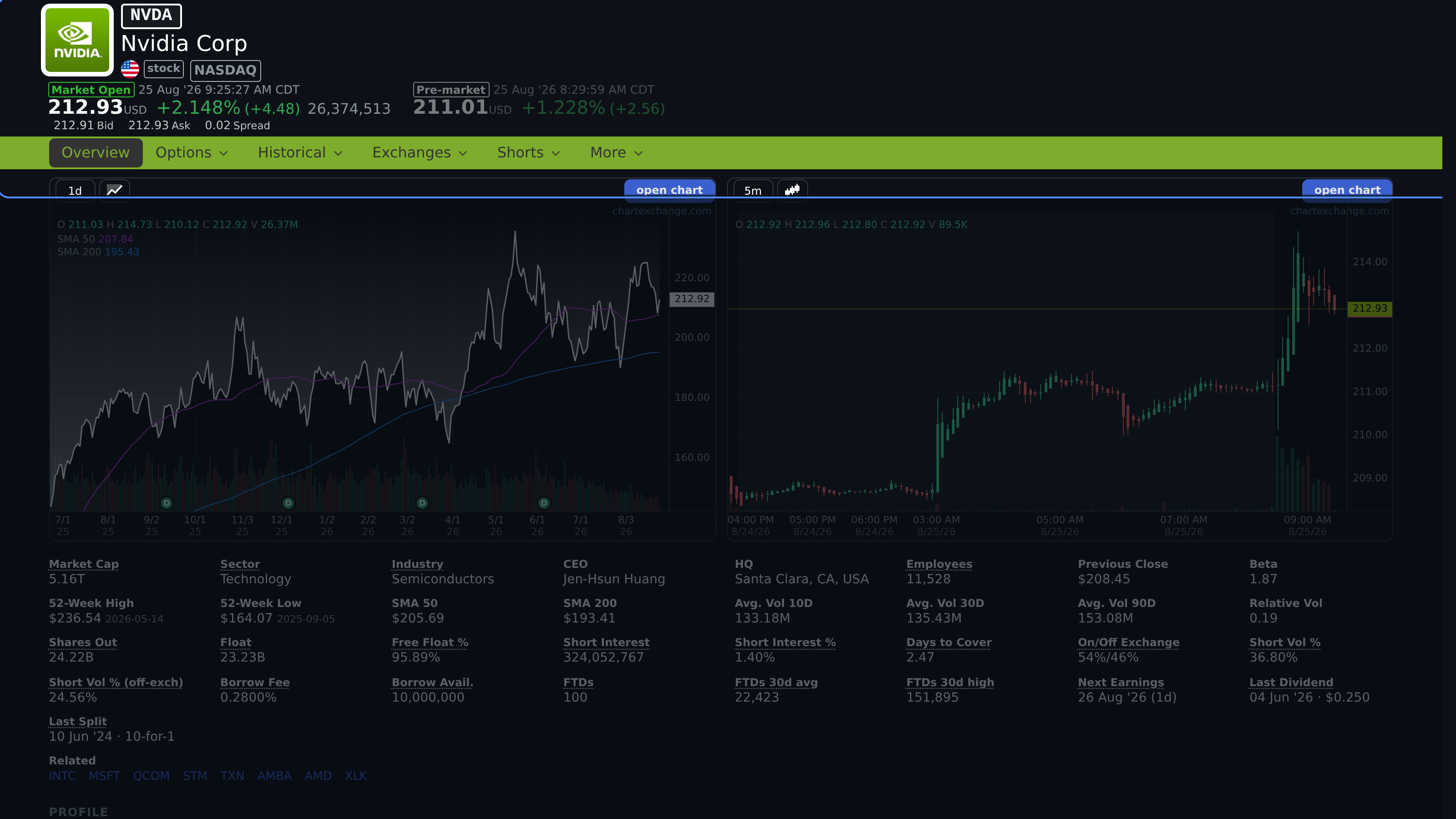Viewport: 1456px width, 819px height.
Task: Click the SMA 50 legend on daily chart
Action: click(x=95, y=239)
